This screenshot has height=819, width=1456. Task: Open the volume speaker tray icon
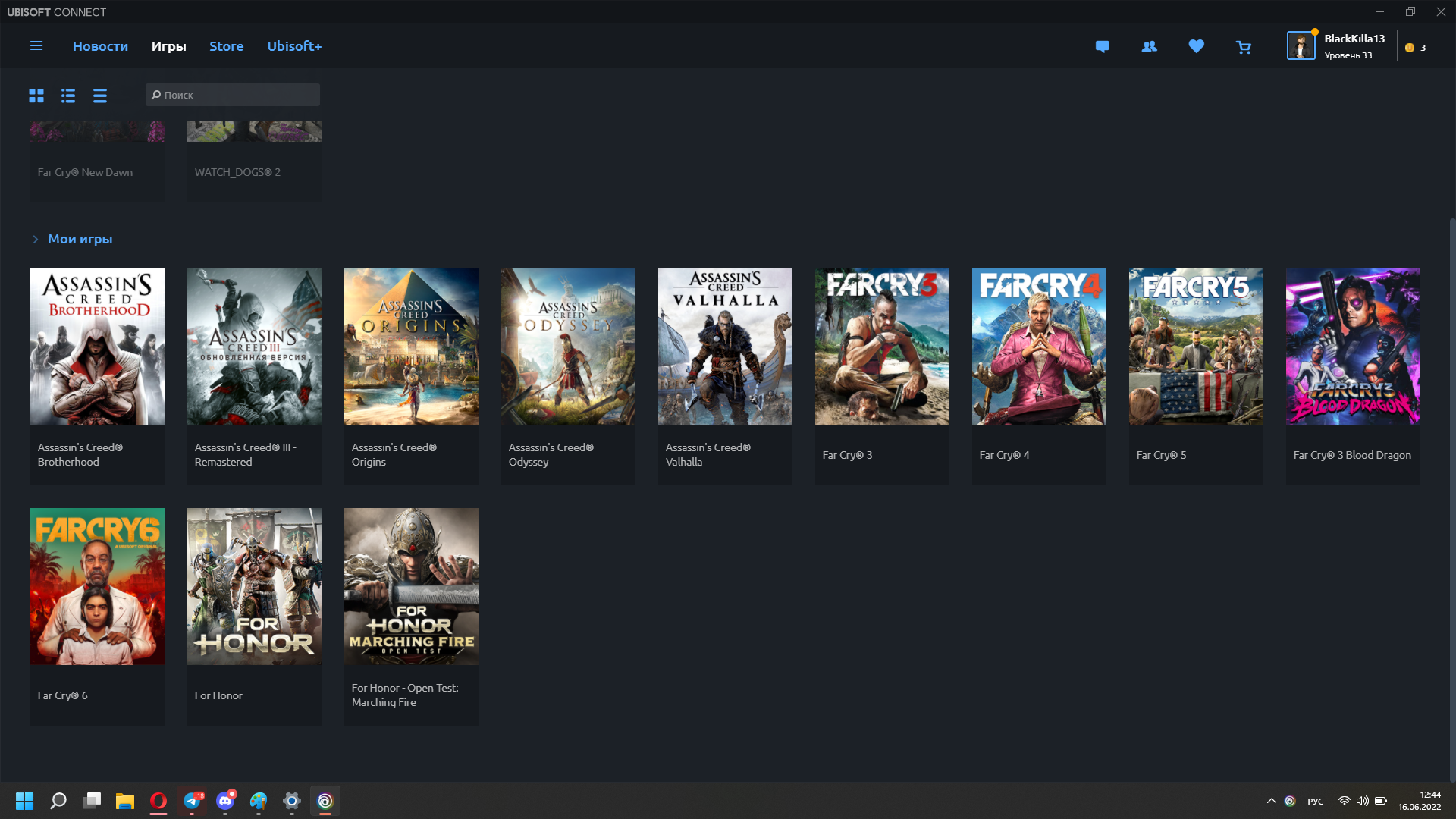coord(1363,801)
